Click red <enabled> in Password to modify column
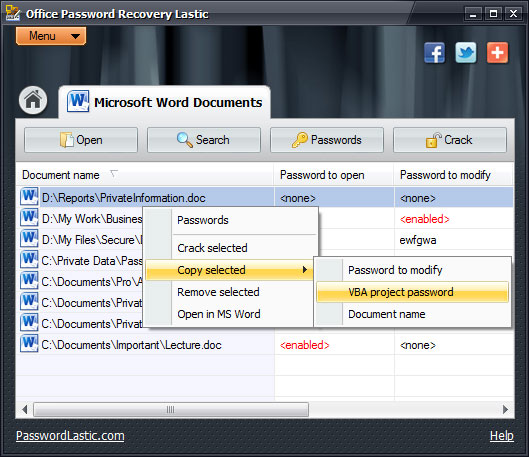529x457 pixels. click(x=425, y=219)
